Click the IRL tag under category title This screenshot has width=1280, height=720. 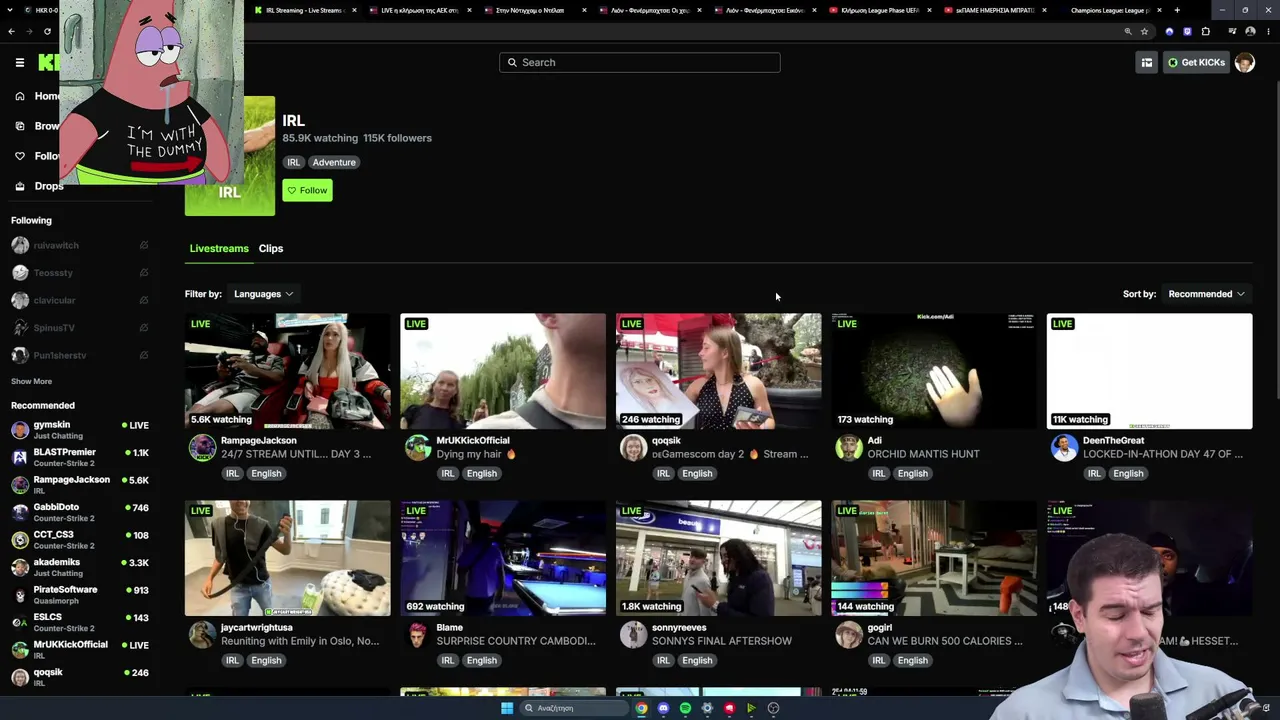[x=293, y=162]
